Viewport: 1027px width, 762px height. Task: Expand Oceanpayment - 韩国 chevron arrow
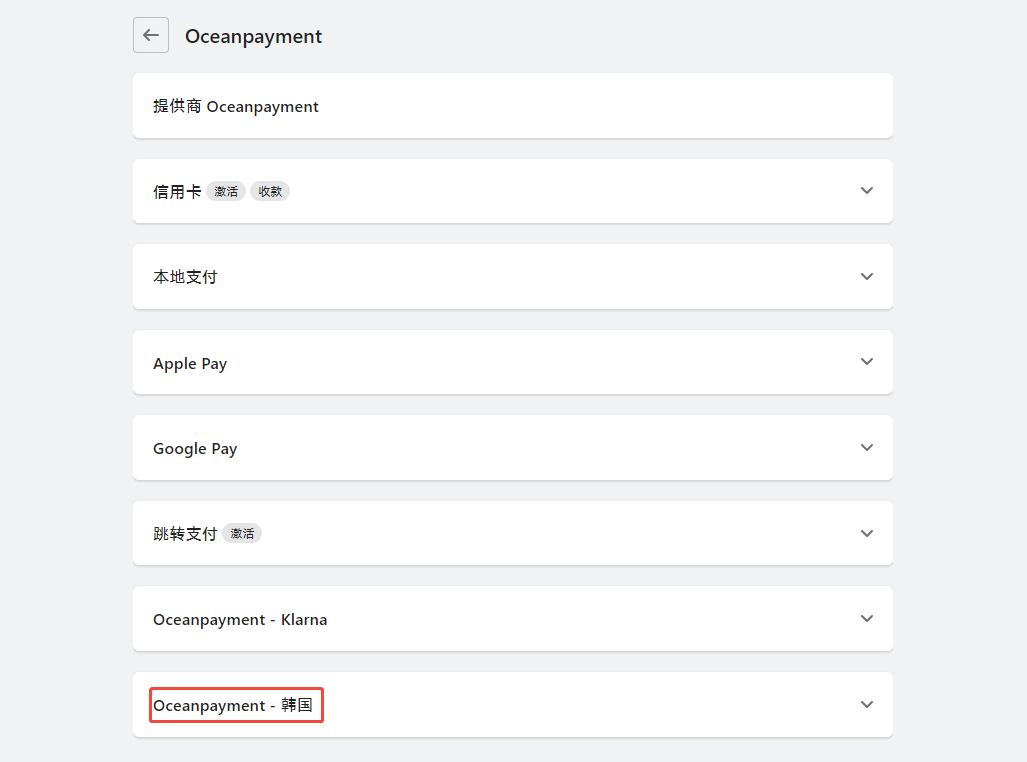tap(867, 704)
